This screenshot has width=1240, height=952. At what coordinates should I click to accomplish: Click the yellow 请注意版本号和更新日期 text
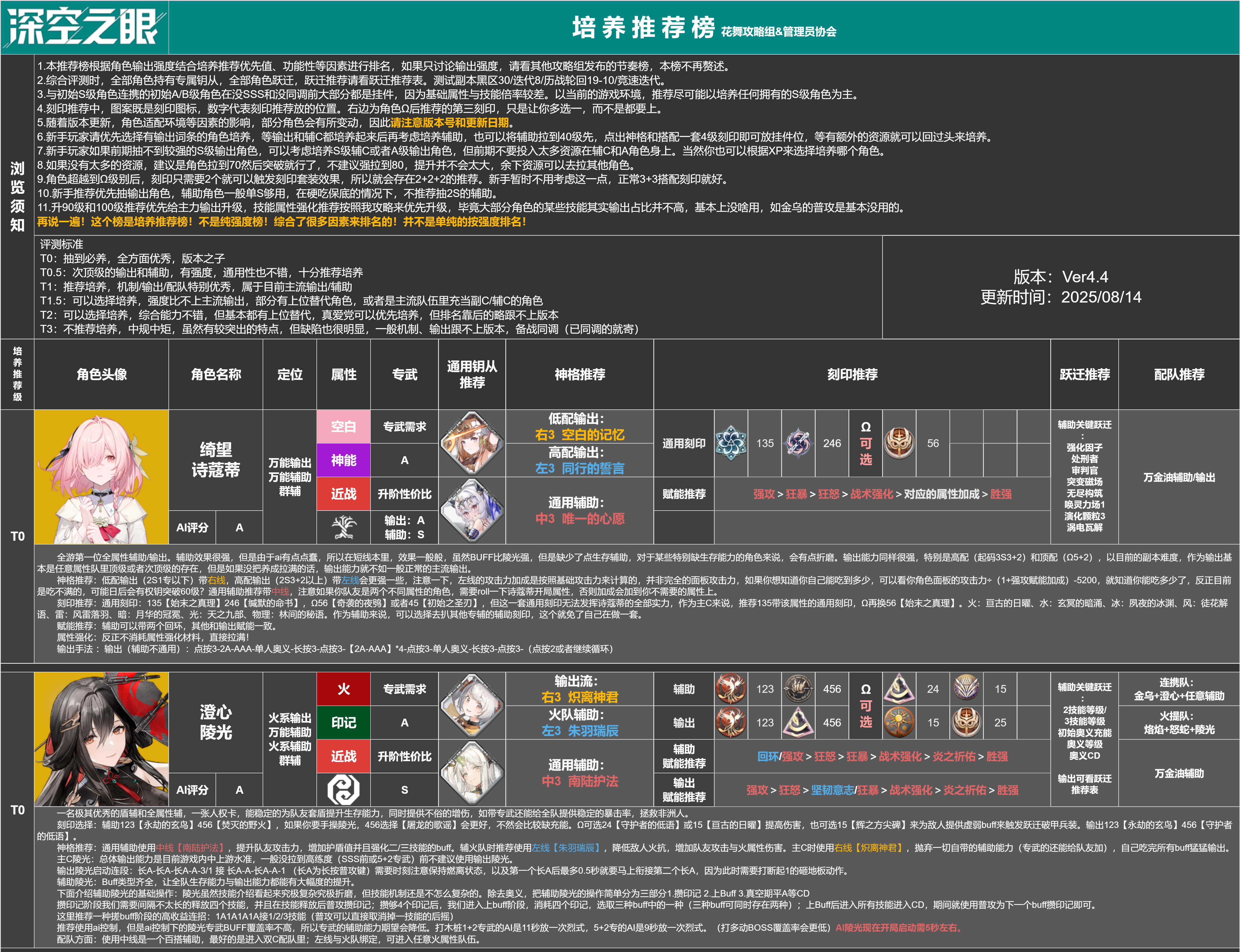(449, 122)
